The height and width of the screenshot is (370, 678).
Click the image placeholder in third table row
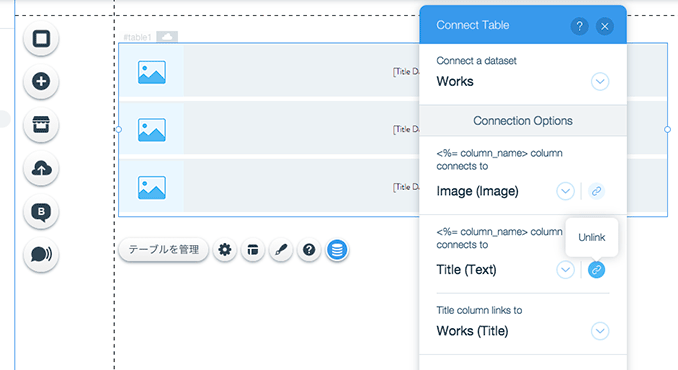pyautogui.click(x=152, y=187)
